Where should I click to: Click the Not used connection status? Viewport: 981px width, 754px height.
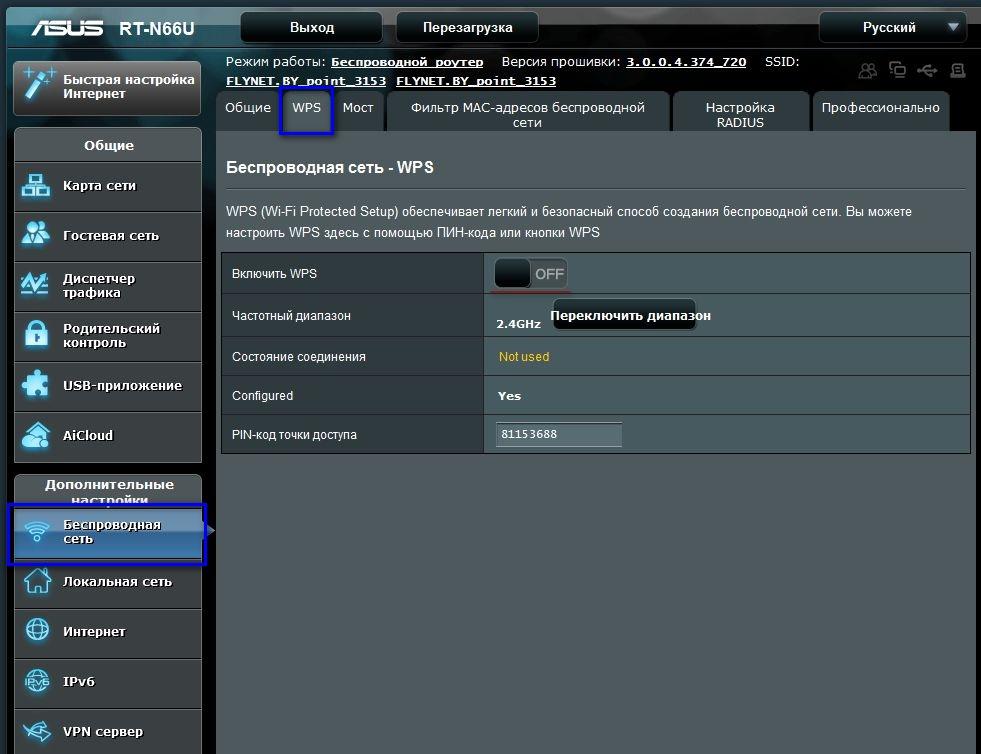point(524,357)
